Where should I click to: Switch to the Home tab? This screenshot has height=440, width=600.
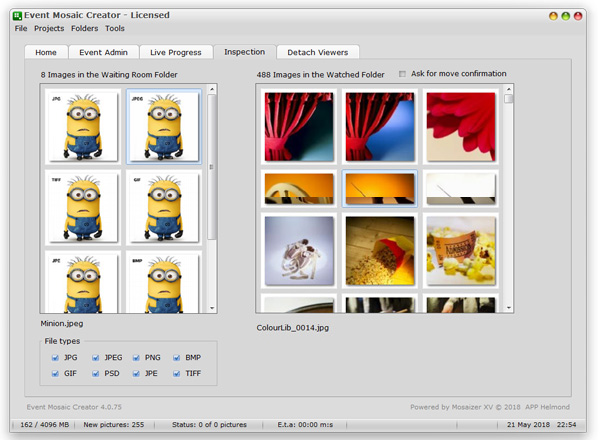tap(46, 52)
